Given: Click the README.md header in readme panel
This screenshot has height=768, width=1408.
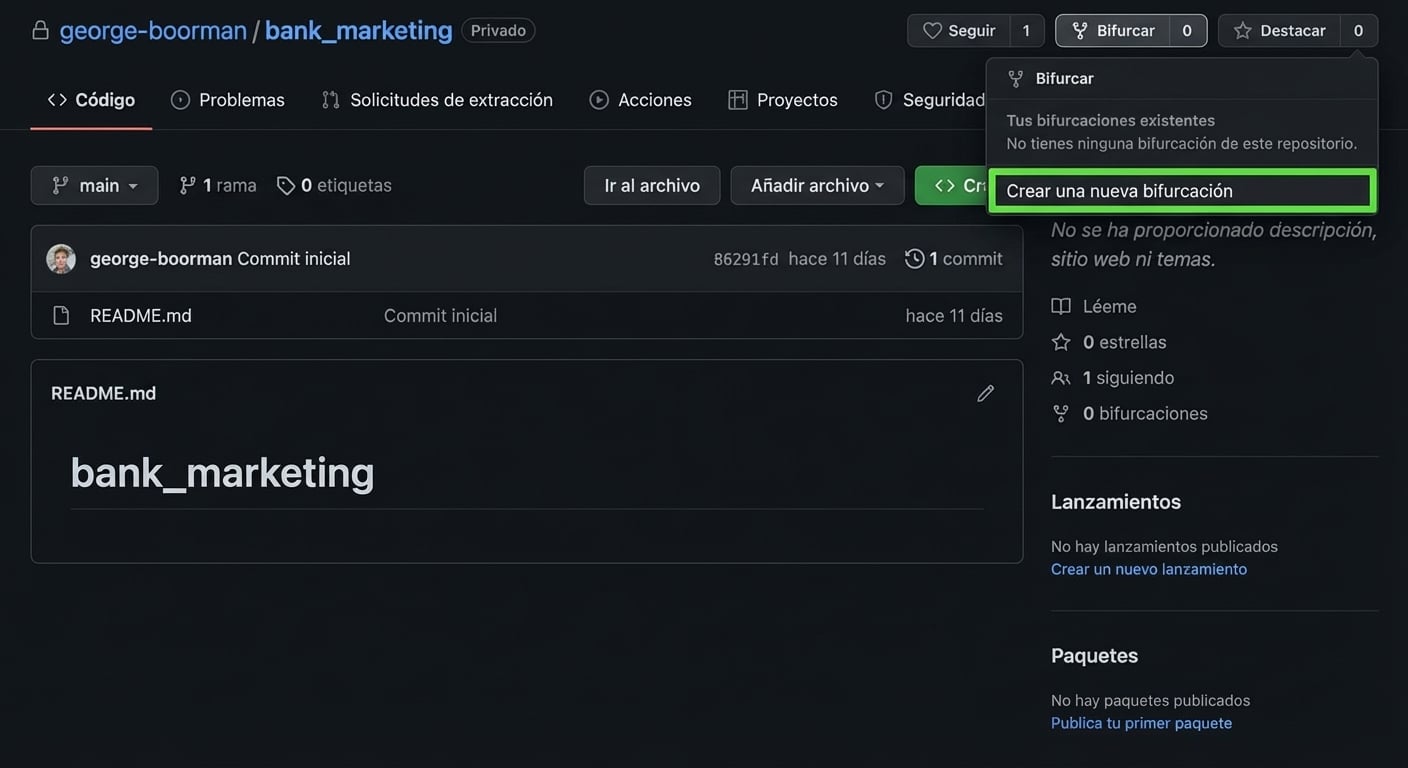Looking at the screenshot, I should [104, 393].
